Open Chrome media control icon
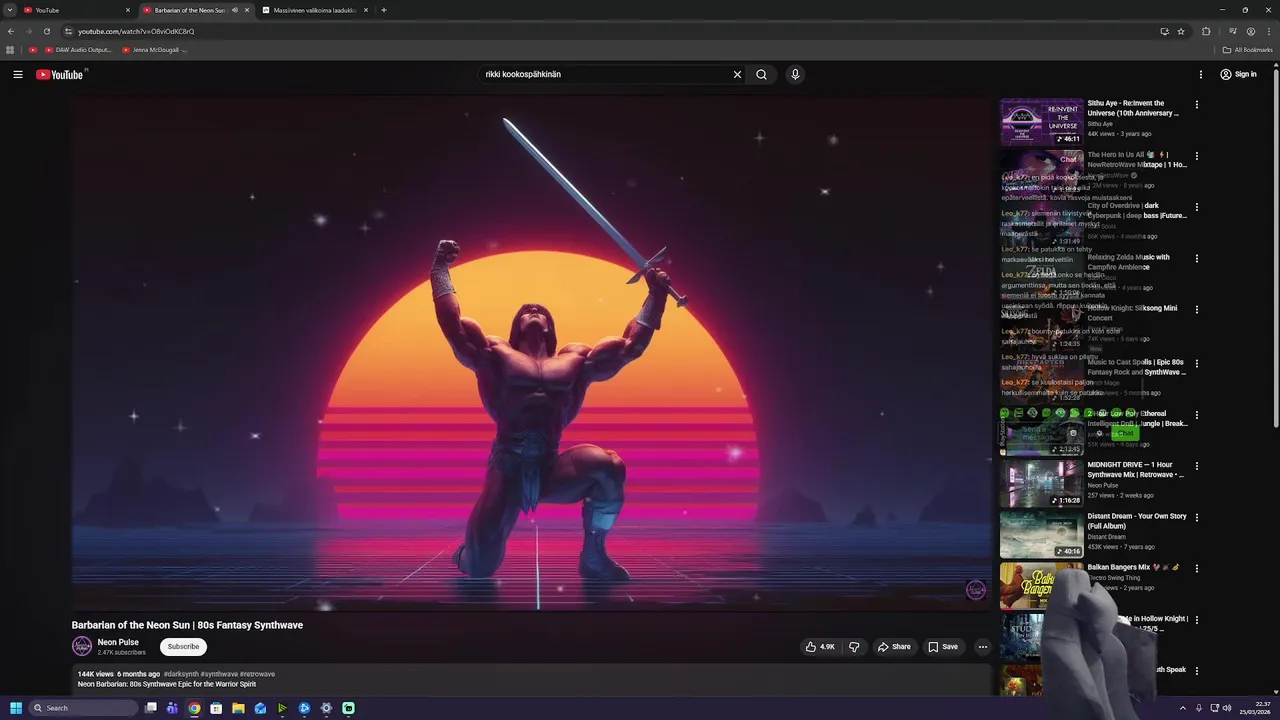This screenshot has width=1280, height=720. pyautogui.click(x=1232, y=31)
